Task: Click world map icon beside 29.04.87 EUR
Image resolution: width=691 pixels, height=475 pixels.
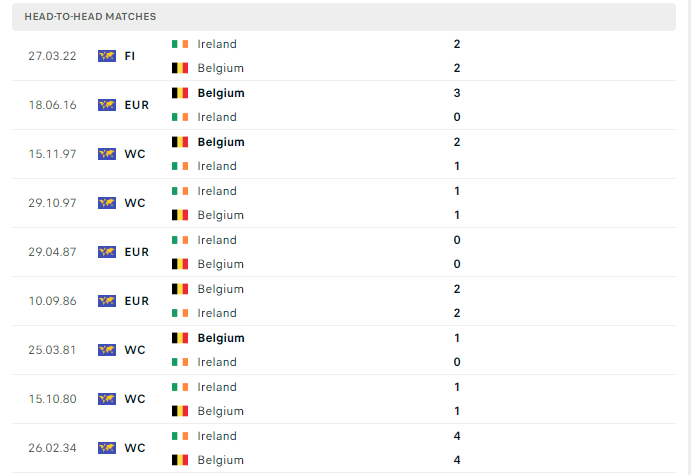Action: [x=107, y=252]
